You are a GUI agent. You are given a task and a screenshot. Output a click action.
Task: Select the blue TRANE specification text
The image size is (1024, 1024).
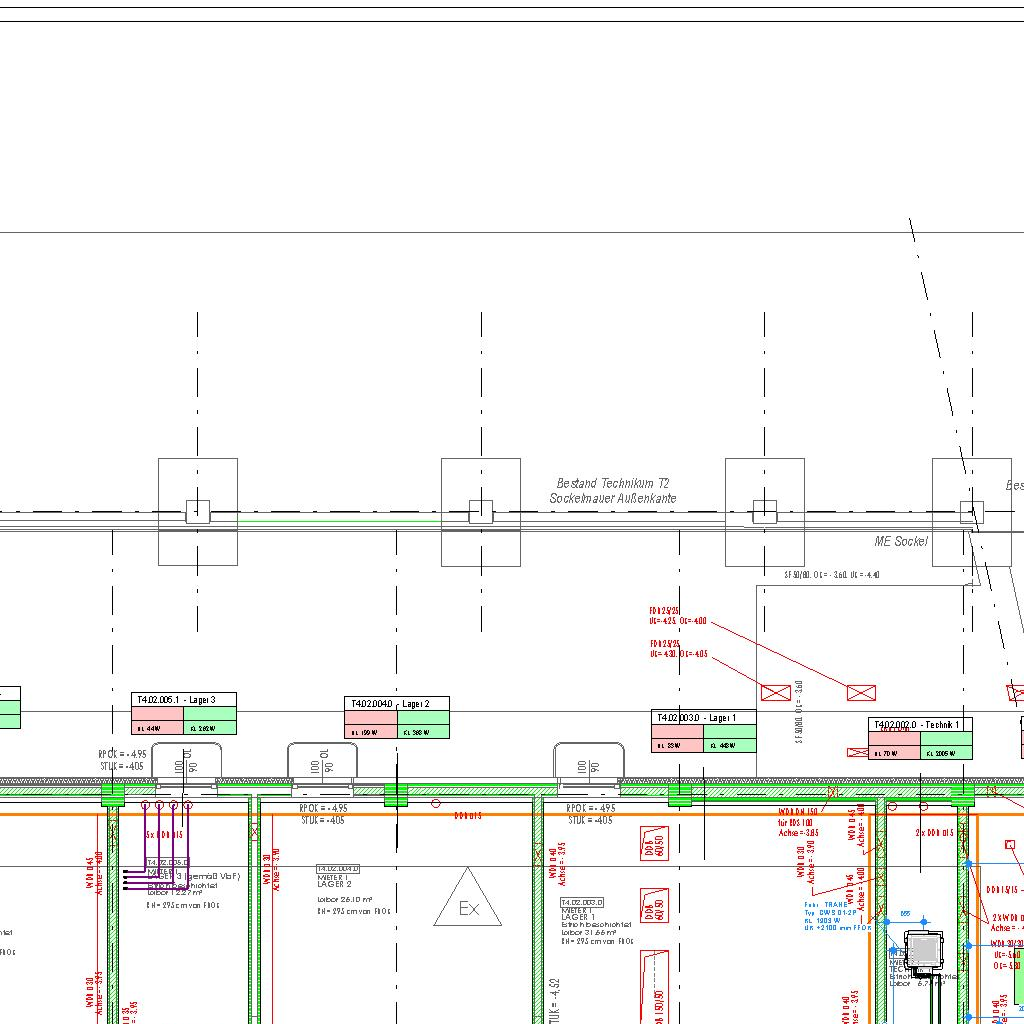pos(837,916)
